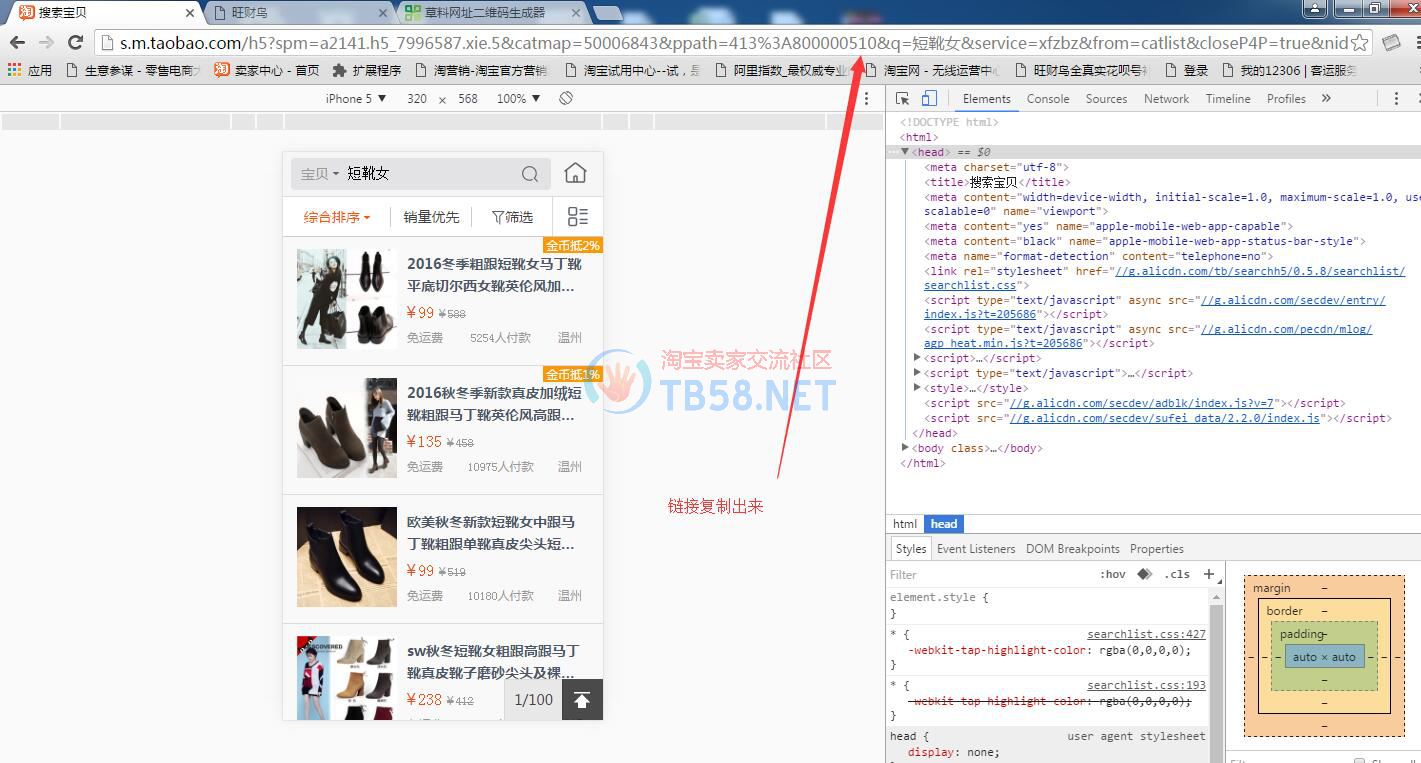The height and width of the screenshot is (763, 1421).
Task: Click the scroll-to-top arrow button
Action: coord(582,700)
